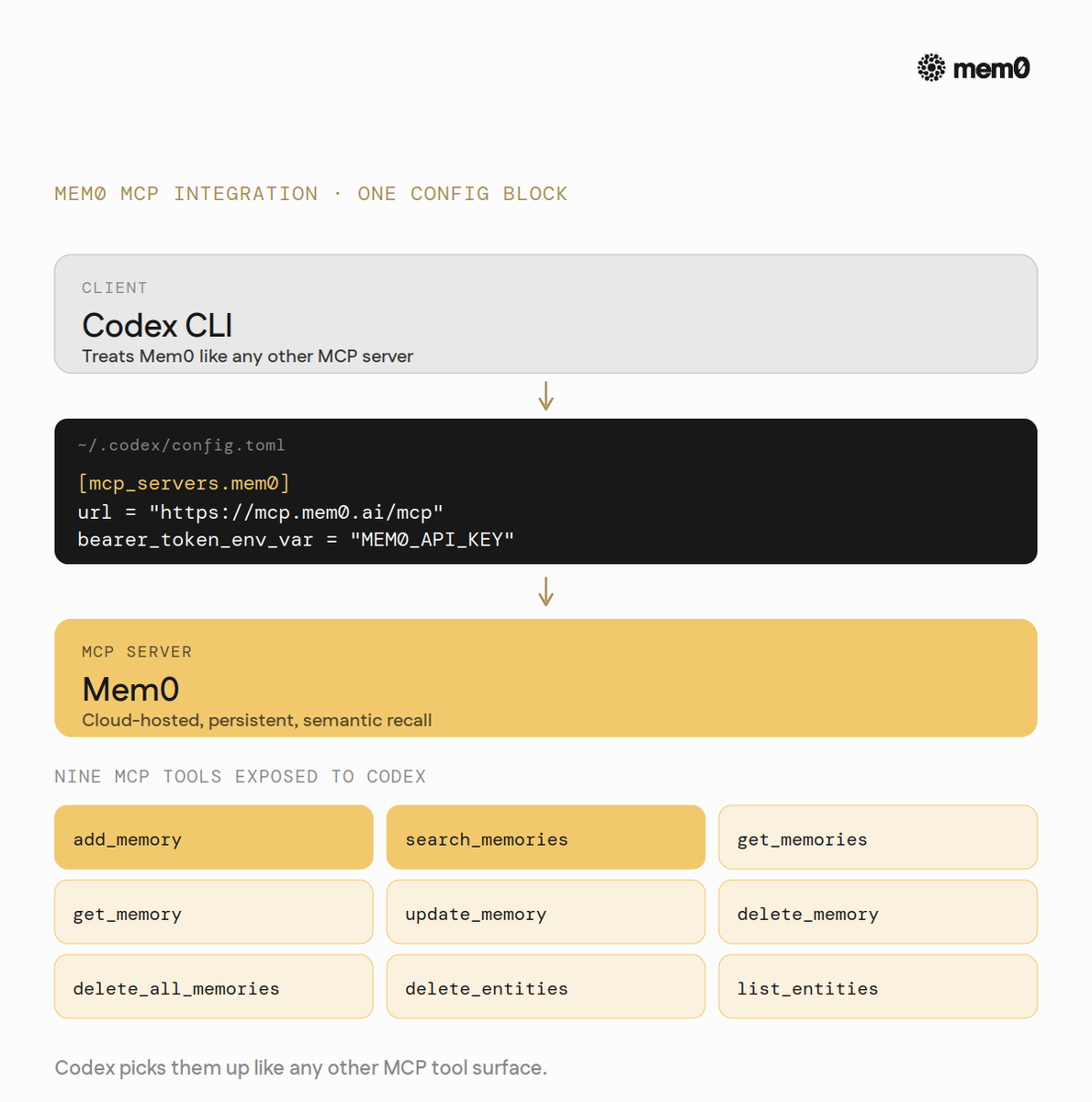Screen dimensions: 1092x1102
Task: Click the Codex CLI heading
Action: pos(157,326)
